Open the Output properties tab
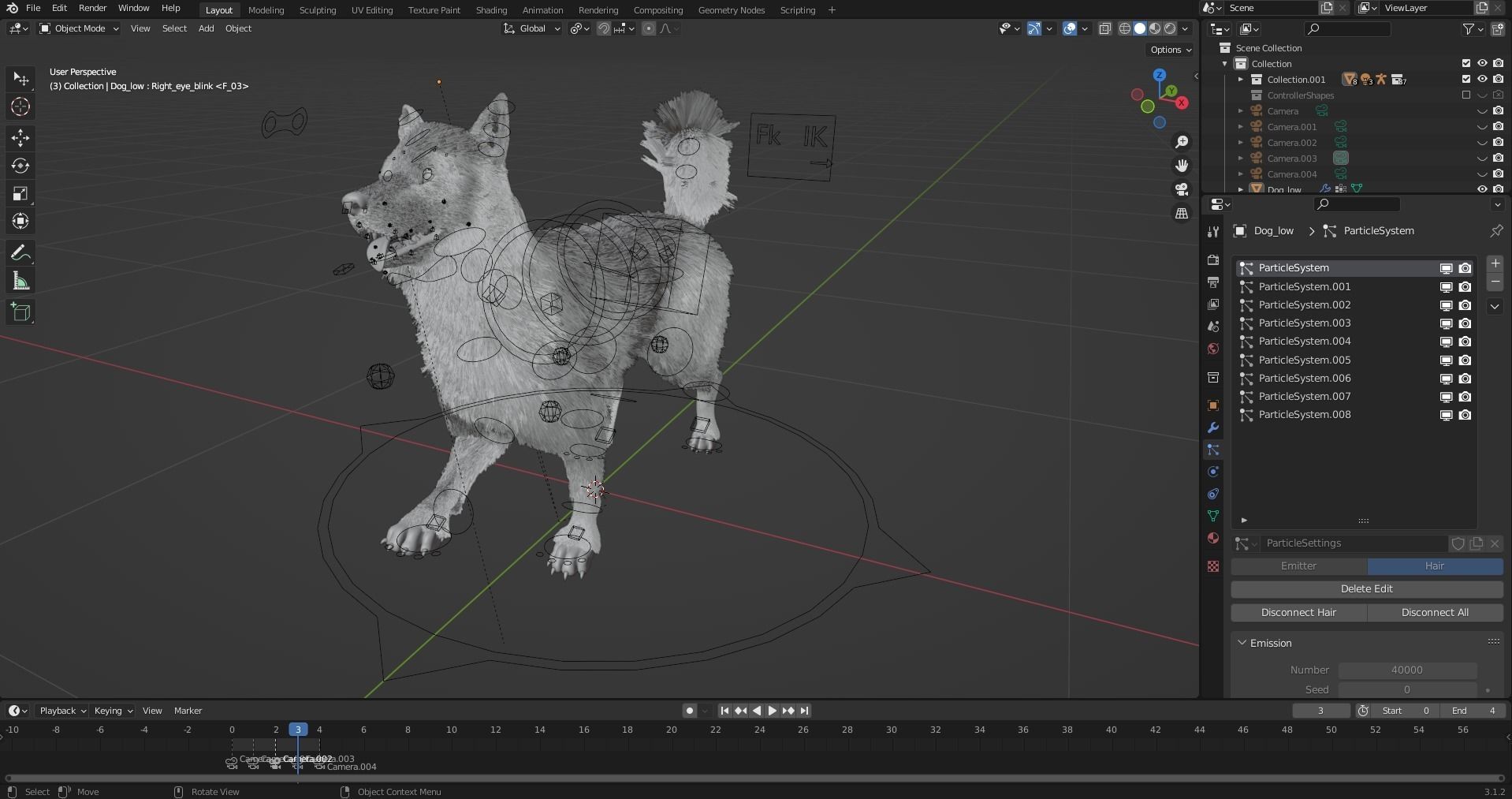 click(x=1213, y=282)
